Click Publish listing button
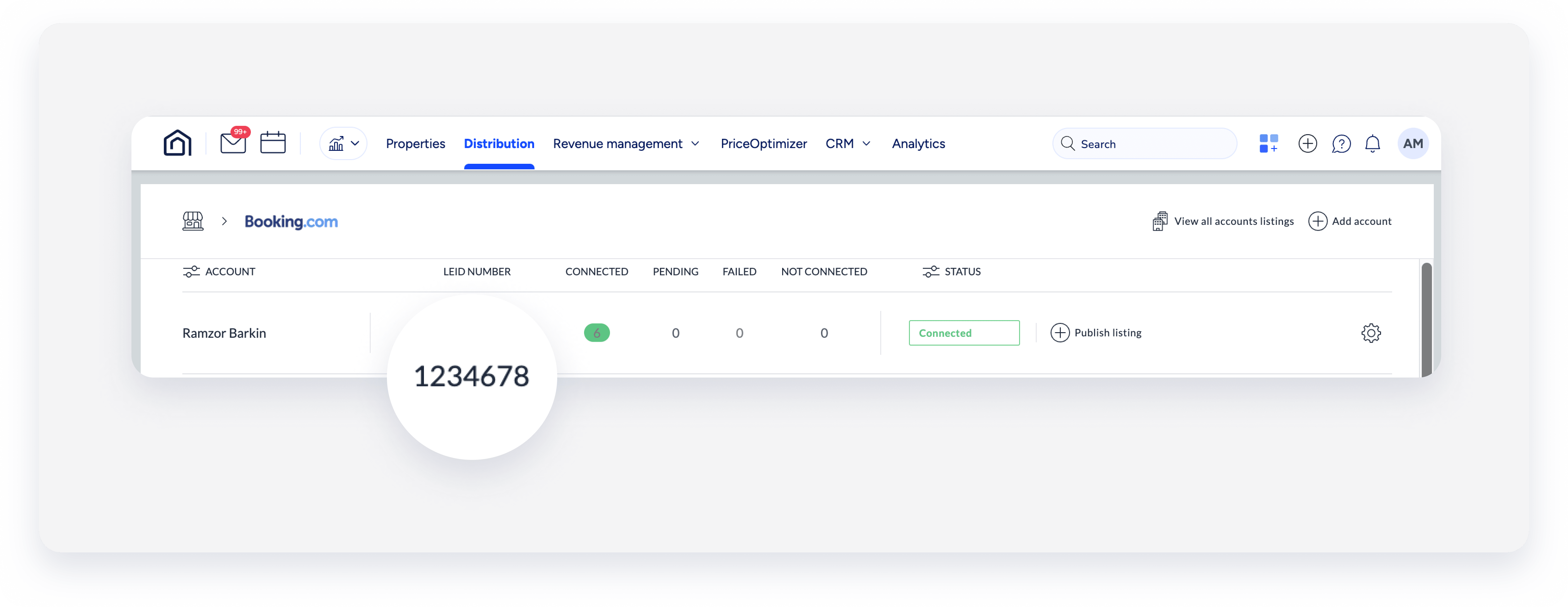The height and width of the screenshot is (607, 1568). click(x=1096, y=333)
